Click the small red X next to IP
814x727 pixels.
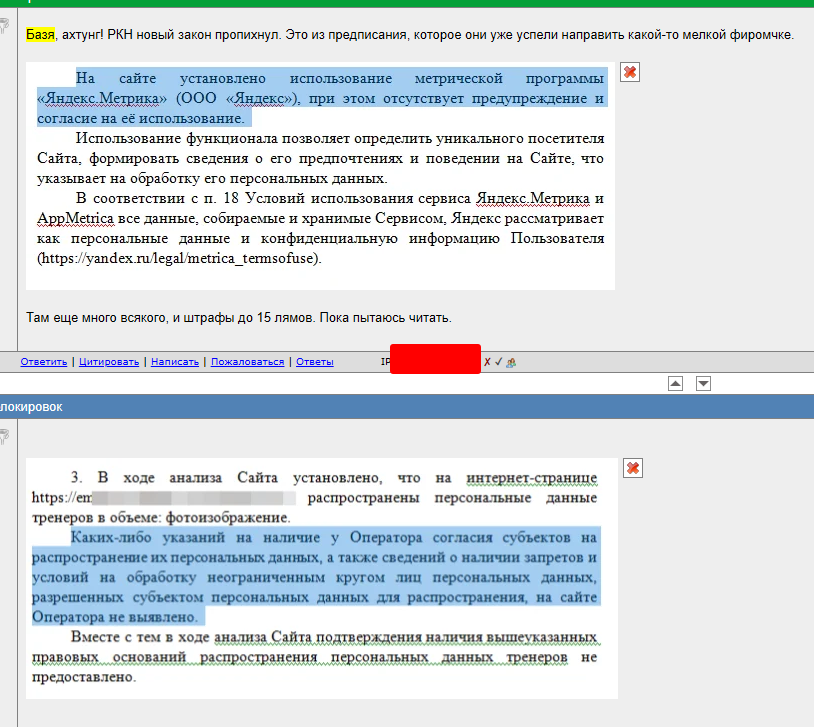pos(487,362)
